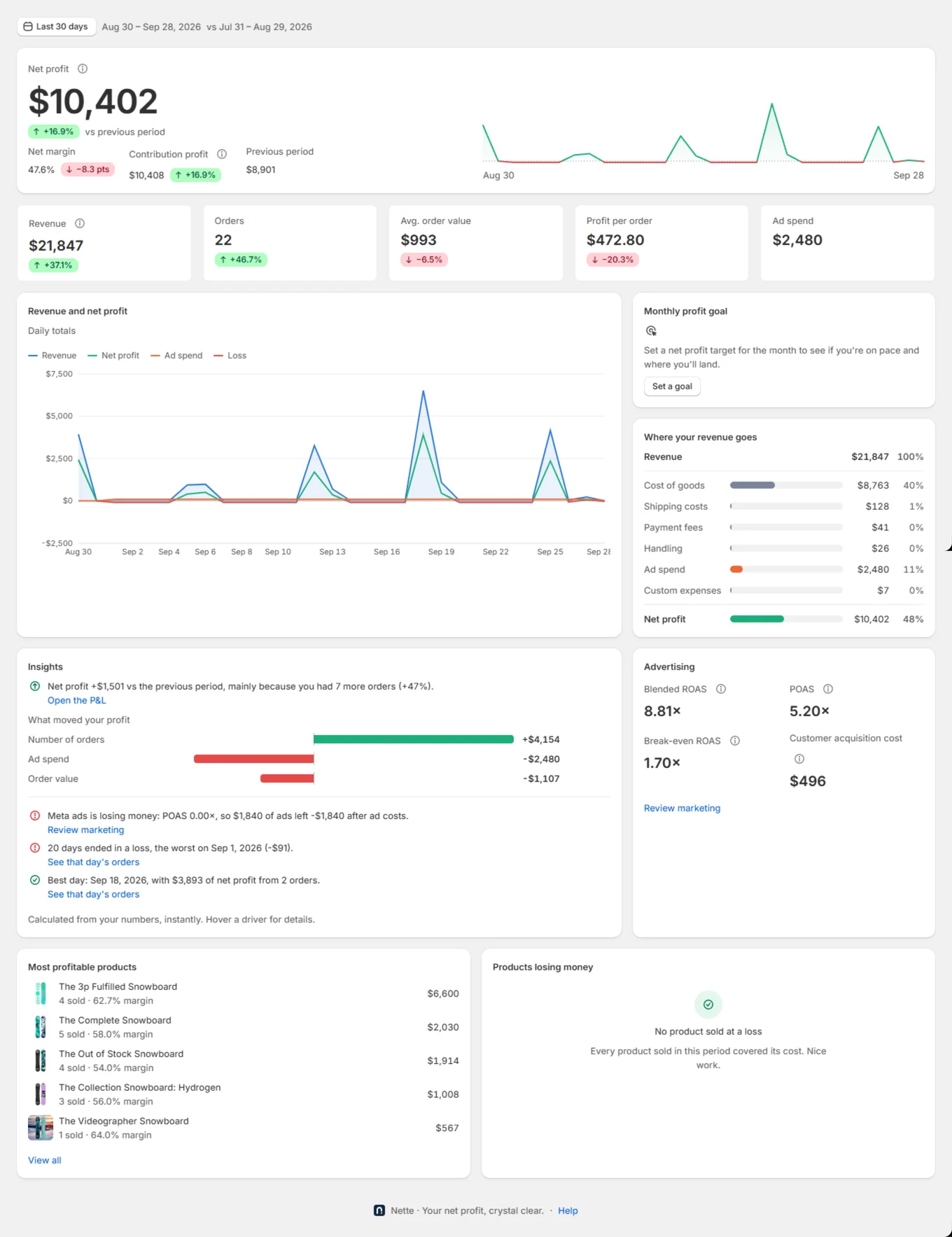Click the green checkmark in Products losing money
Viewport: 952px width, 1237px height.
coord(708,1005)
